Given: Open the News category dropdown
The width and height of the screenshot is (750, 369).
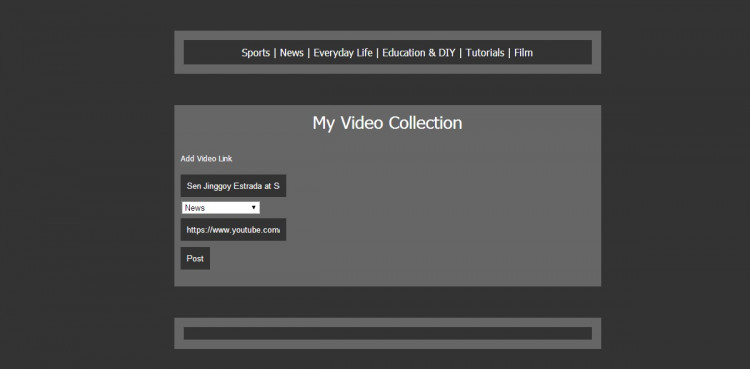Looking at the screenshot, I should pos(221,208).
